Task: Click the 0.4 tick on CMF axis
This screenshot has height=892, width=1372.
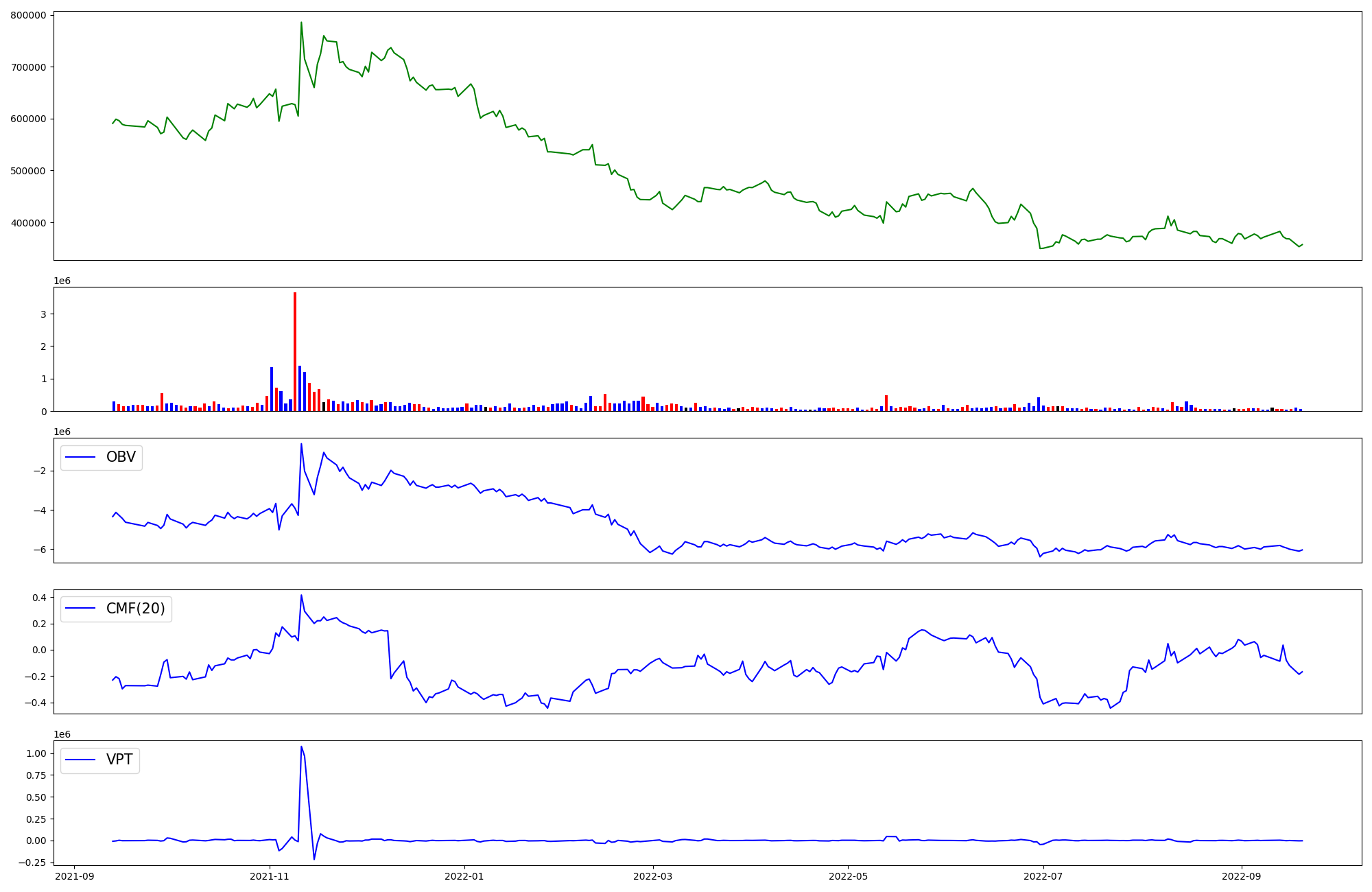Action: (x=39, y=598)
